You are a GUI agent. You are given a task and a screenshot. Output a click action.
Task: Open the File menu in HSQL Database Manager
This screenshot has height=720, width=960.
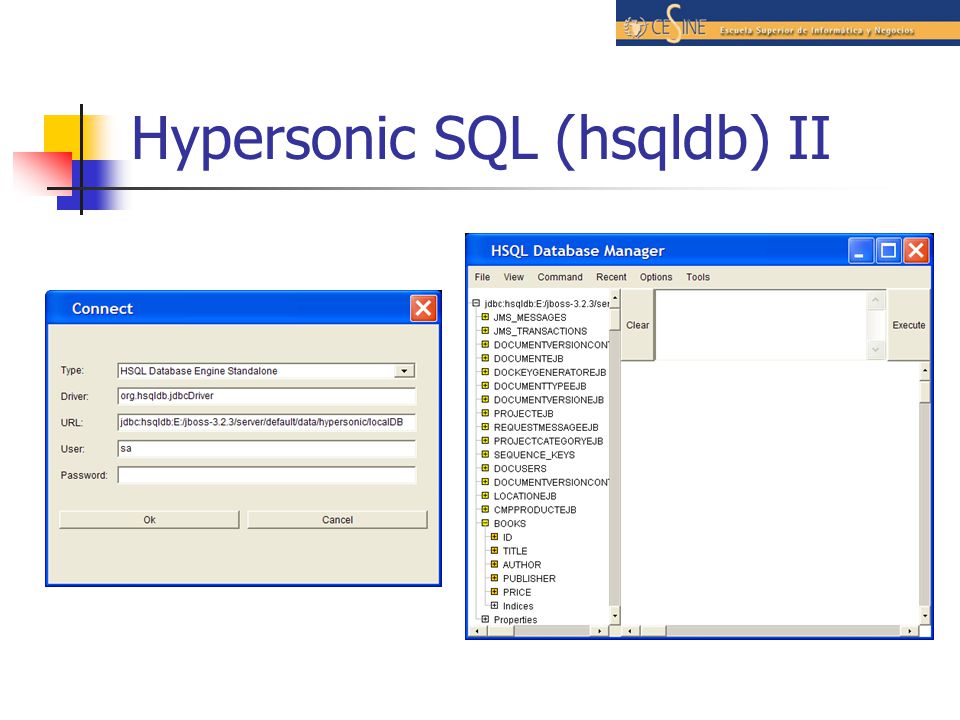click(482, 277)
